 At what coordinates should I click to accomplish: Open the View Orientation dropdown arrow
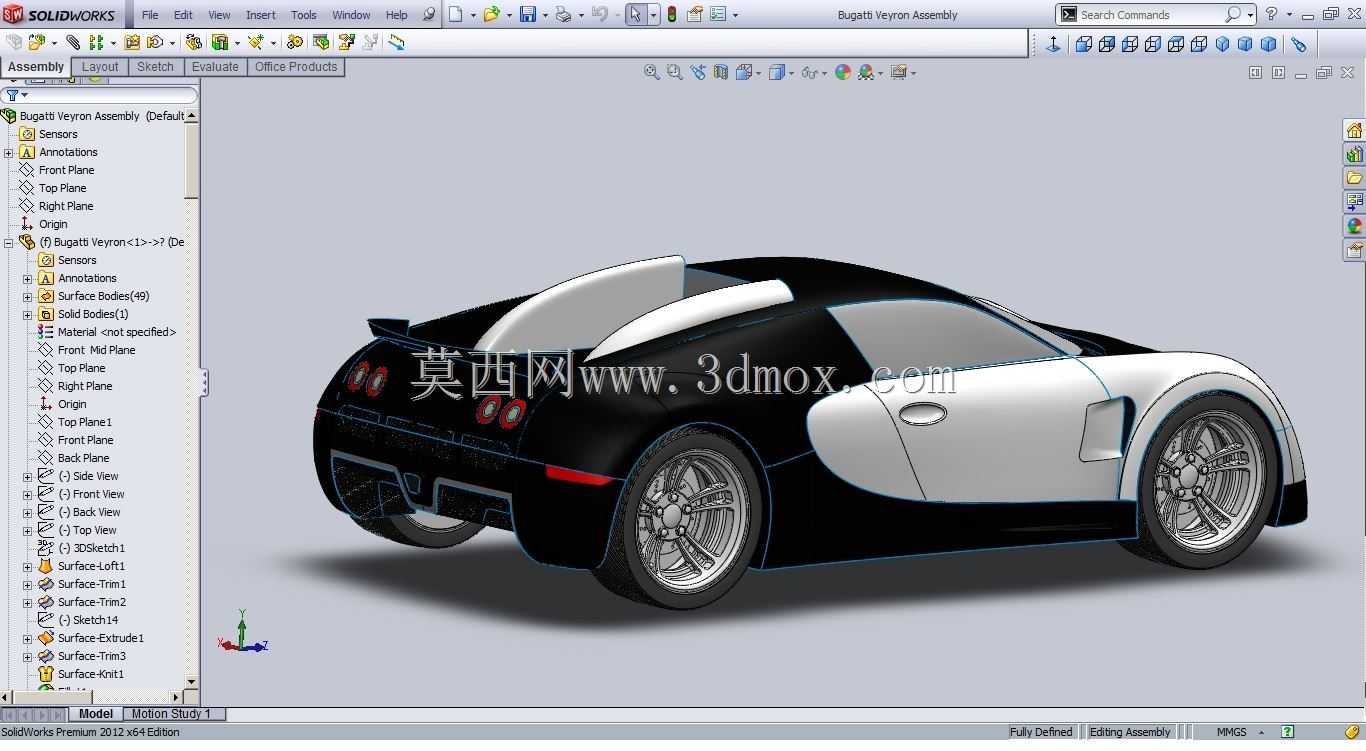click(x=759, y=73)
